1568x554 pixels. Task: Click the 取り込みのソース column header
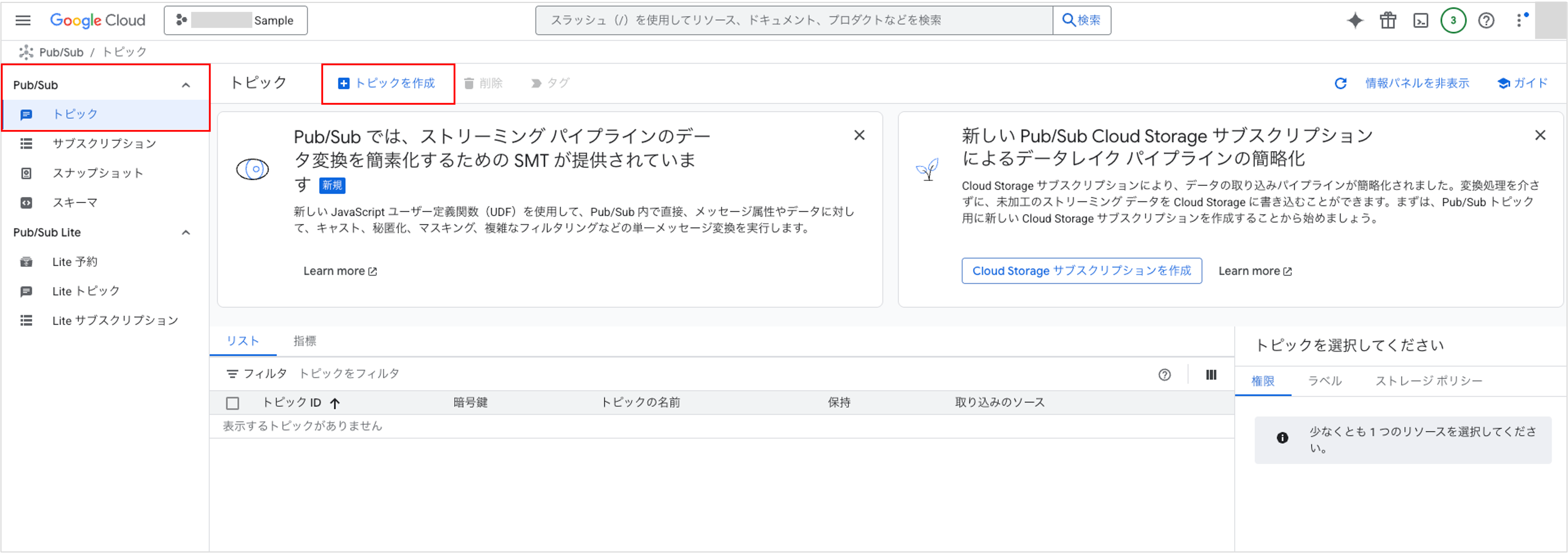click(999, 403)
